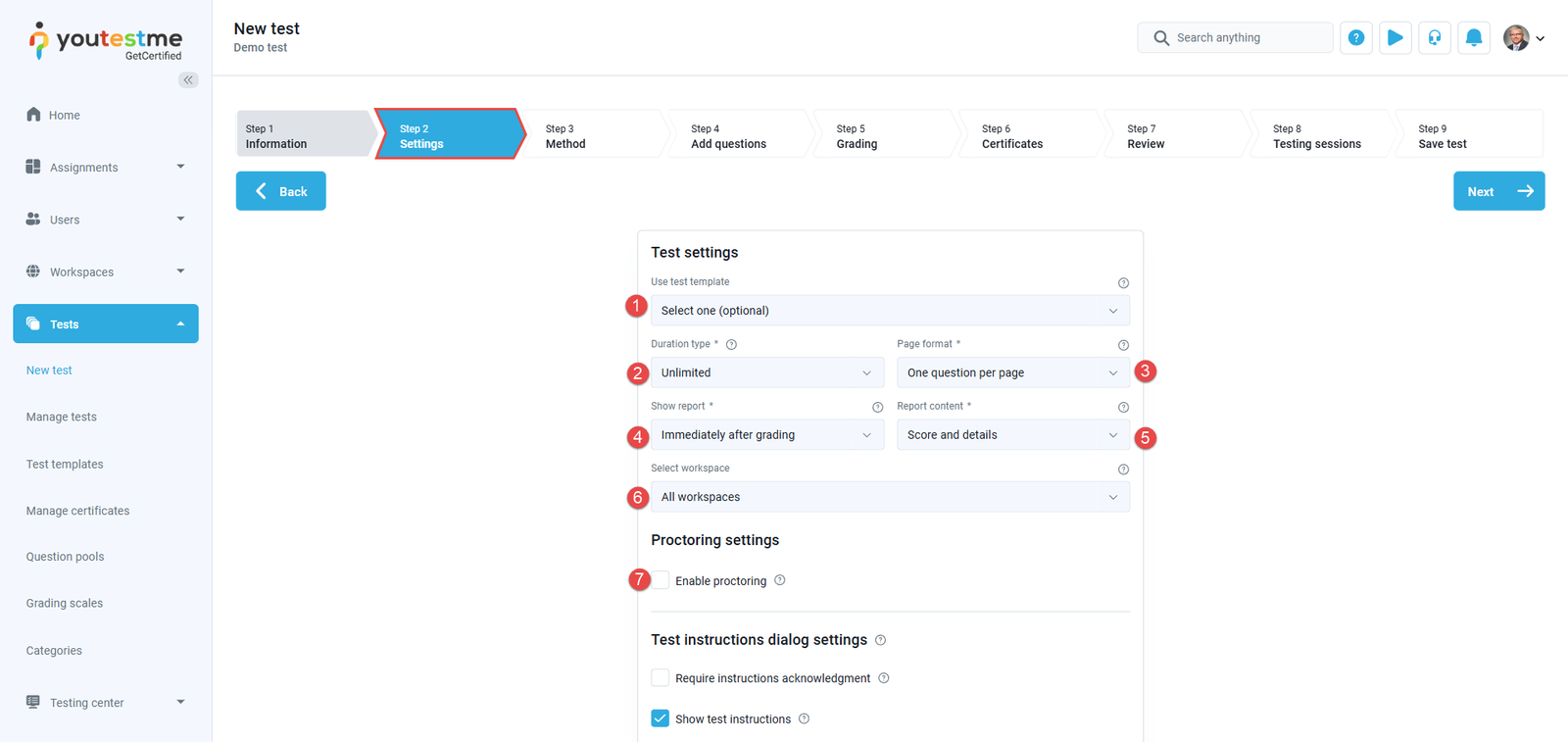Collapse the sidebar with double-chevron icon

[x=188, y=80]
